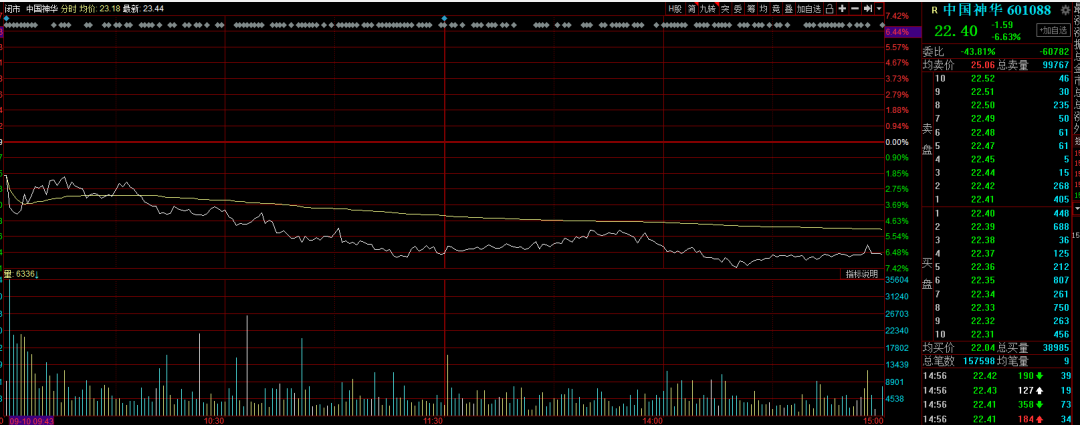Click the 总卖量 99767 value
Viewport: 1080px width, 425px height.
1056,65
